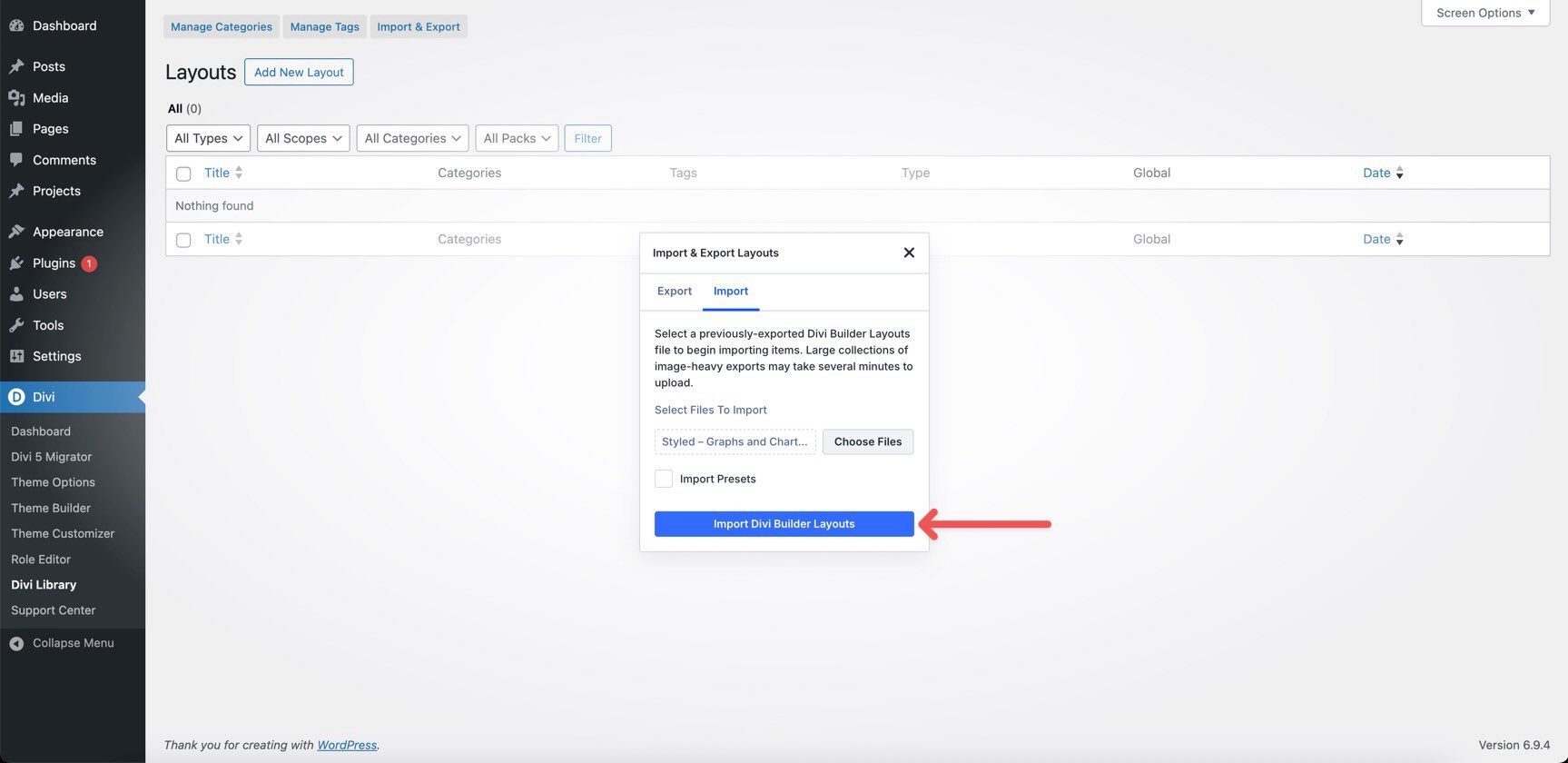
Task: Click the Projects pin icon
Action: tap(16, 191)
